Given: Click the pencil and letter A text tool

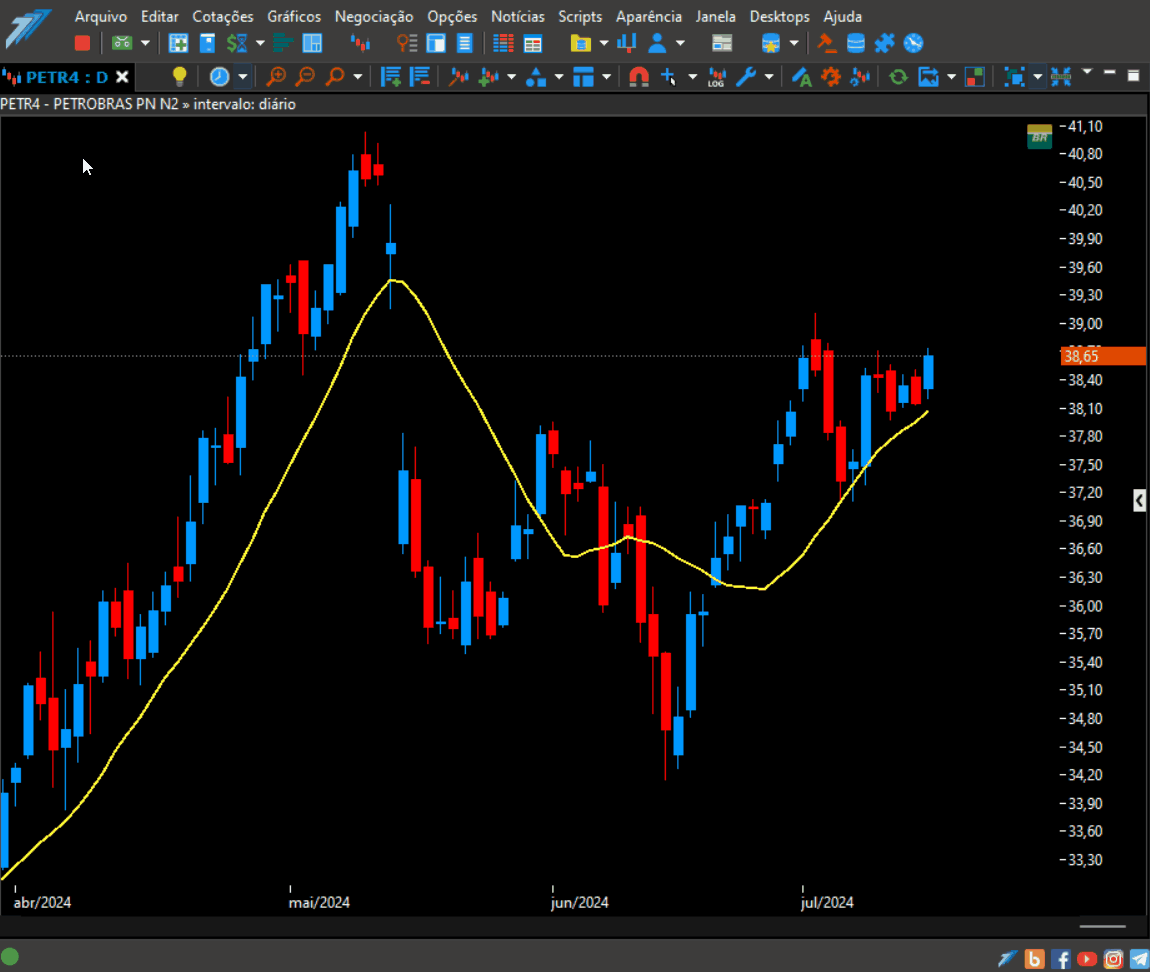Looking at the screenshot, I should [x=802, y=76].
